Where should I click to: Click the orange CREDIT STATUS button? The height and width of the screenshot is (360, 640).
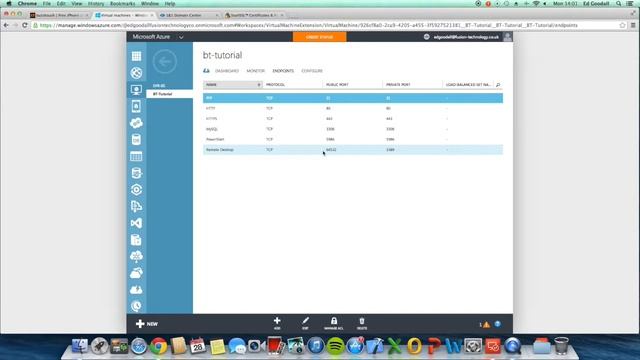click(x=320, y=37)
